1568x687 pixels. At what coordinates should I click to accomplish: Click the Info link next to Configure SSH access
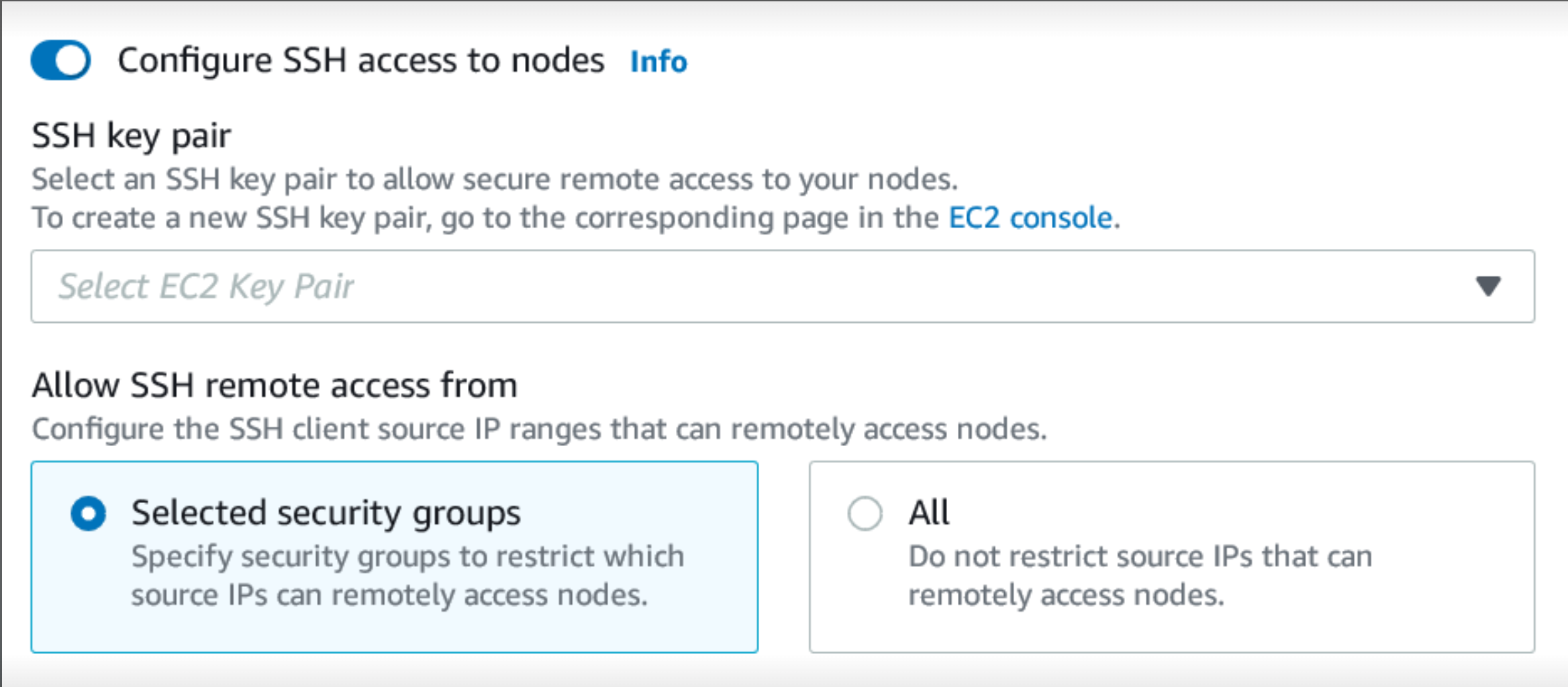[657, 62]
